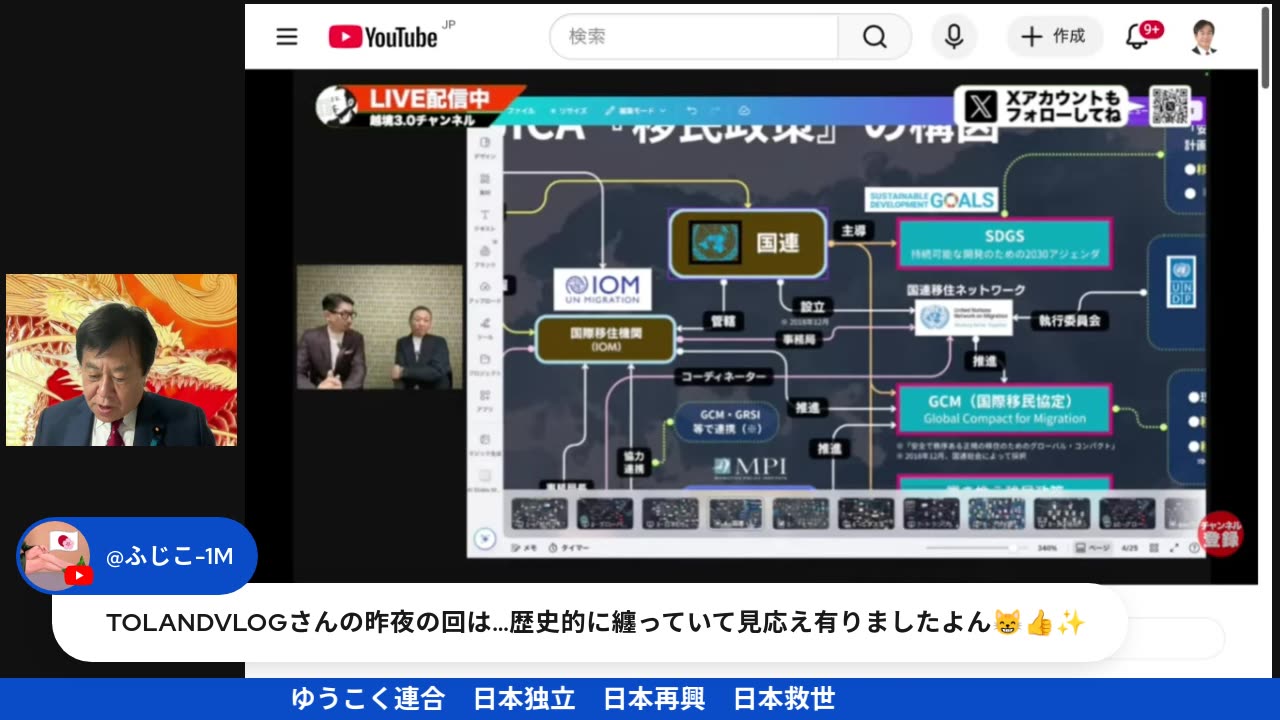Open Canva マジック生成 panel
The width and height of the screenshot is (1280, 720).
pyautogui.click(x=485, y=444)
